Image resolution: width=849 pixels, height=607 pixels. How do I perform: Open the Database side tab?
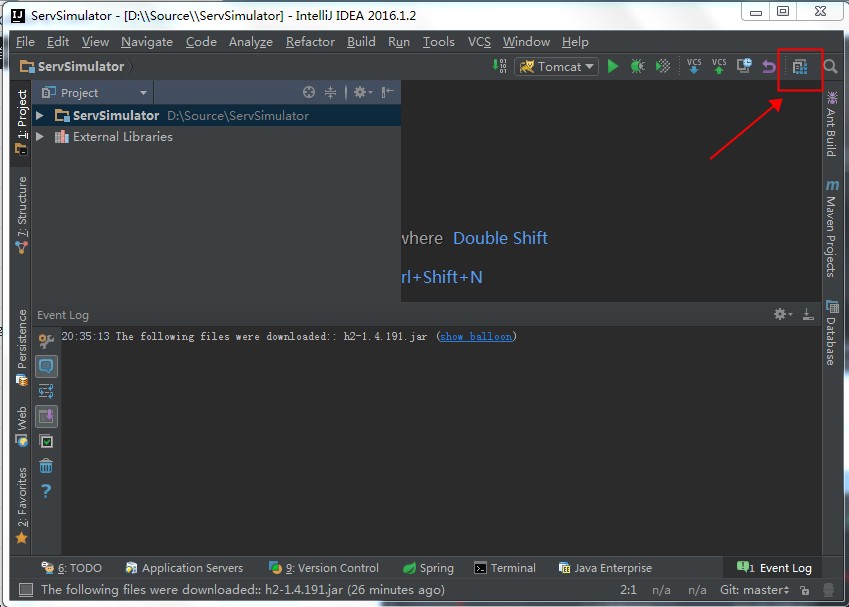[832, 332]
